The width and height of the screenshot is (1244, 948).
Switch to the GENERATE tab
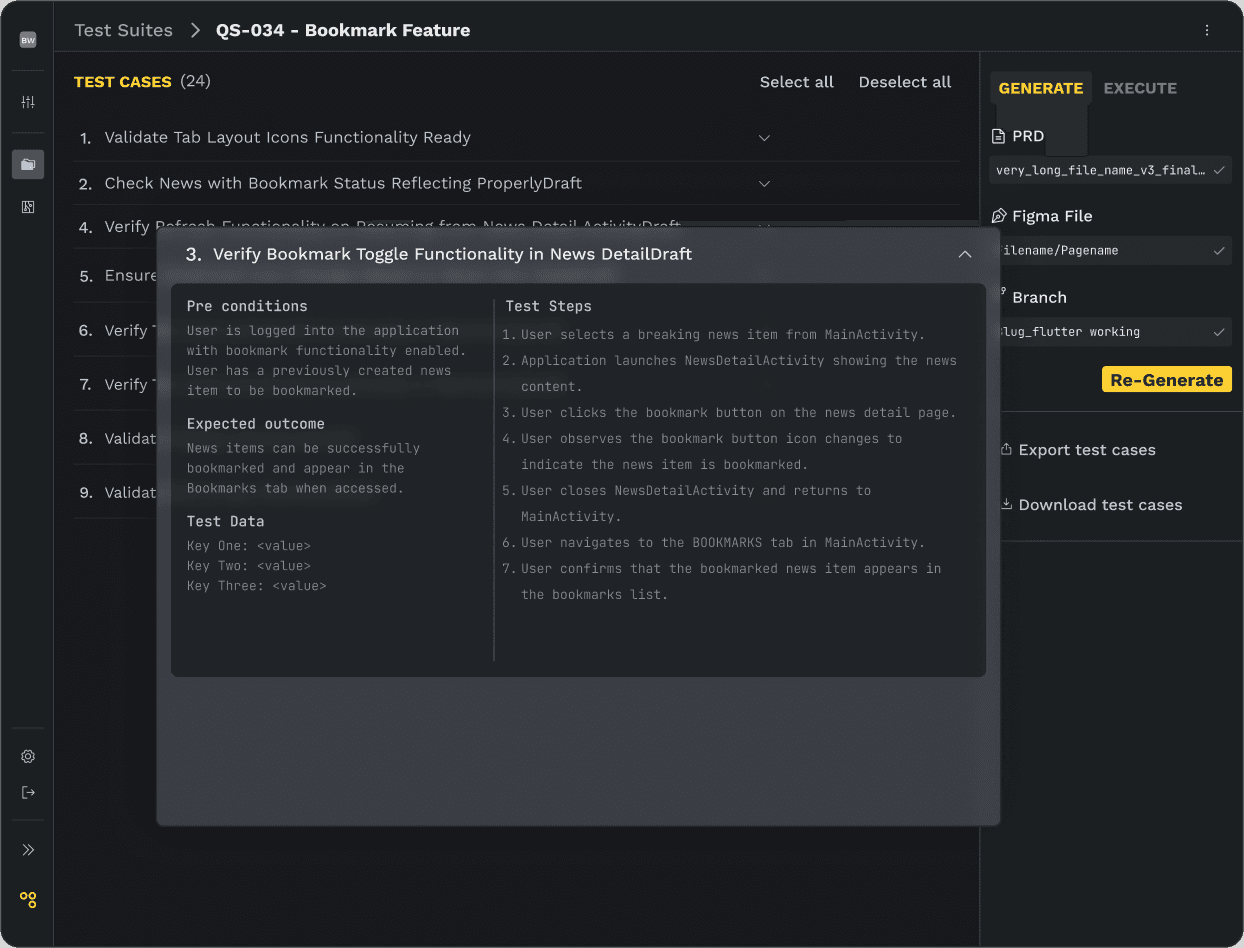click(x=1041, y=88)
